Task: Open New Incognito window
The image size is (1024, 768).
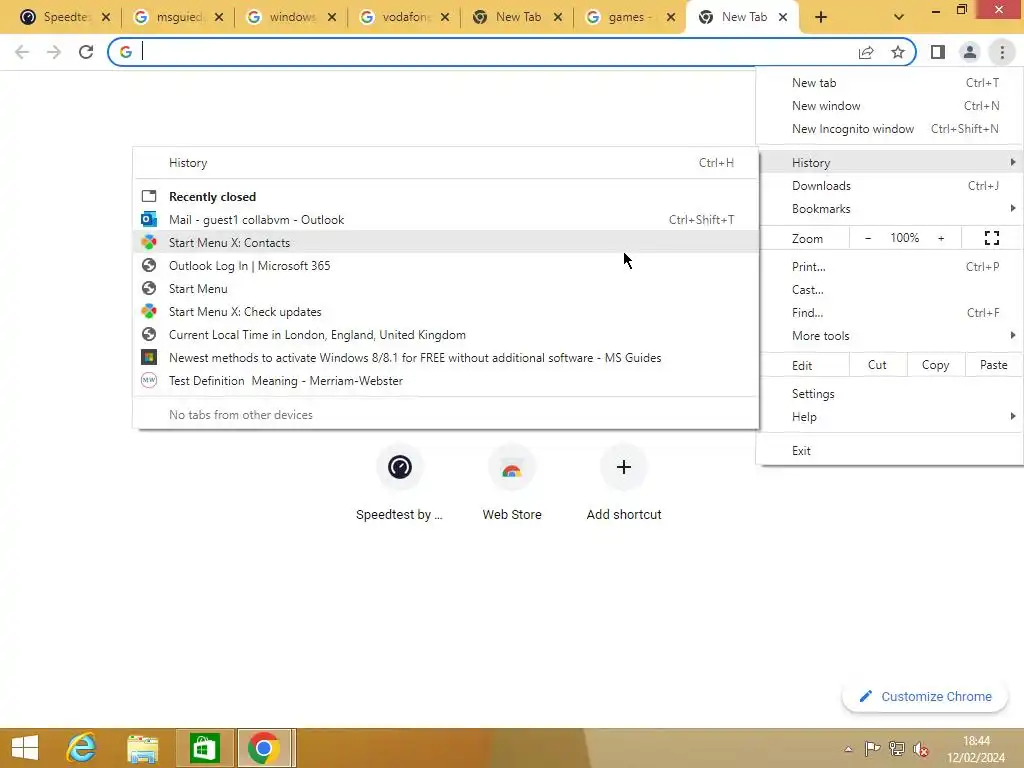Action: [x=889, y=129]
